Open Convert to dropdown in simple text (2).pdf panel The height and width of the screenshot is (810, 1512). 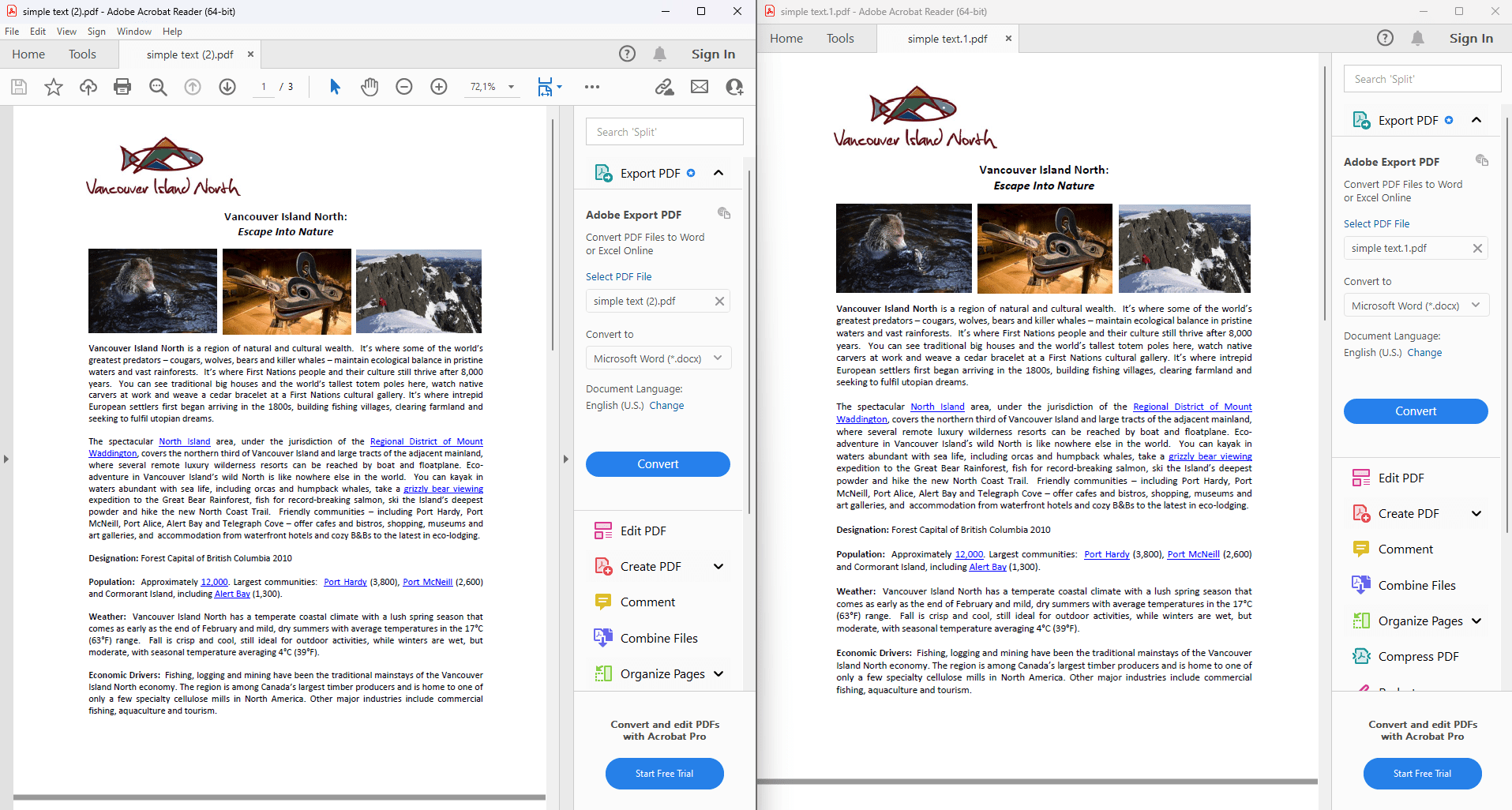pos(658,358)
